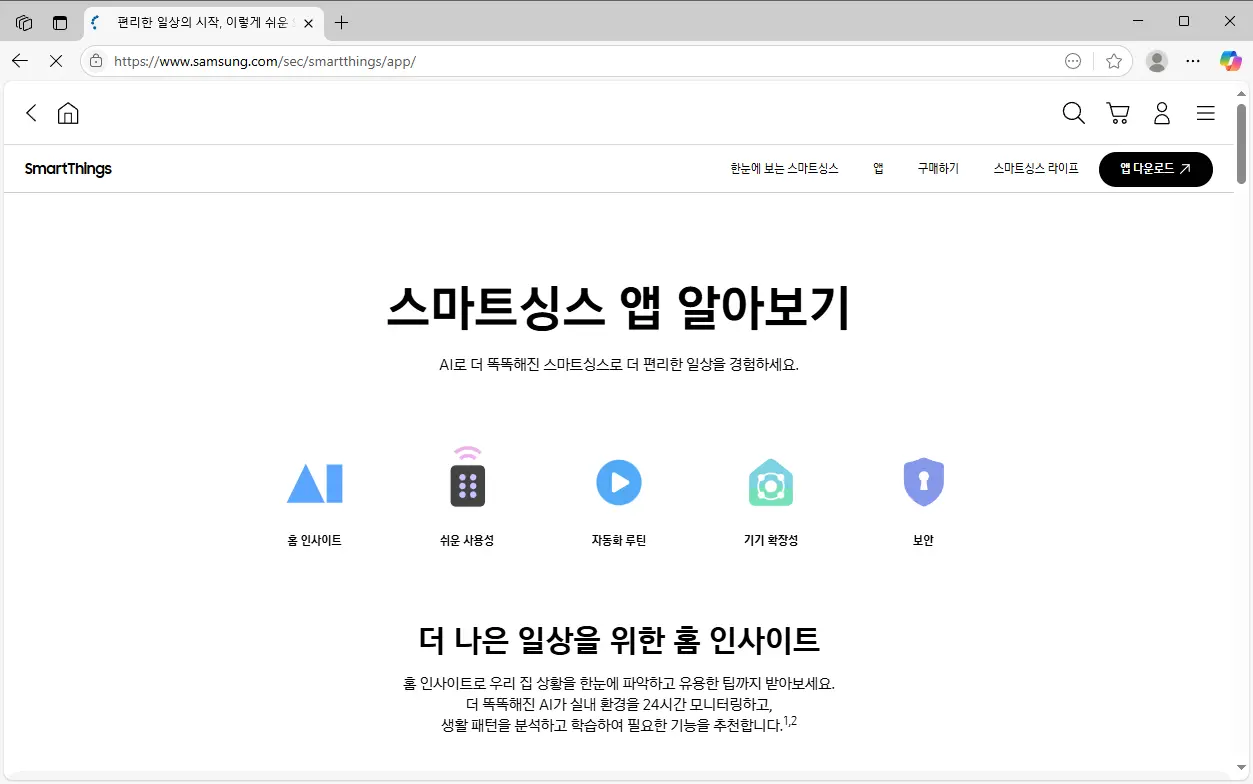Go to Samsung home via house icon
The width and height of the screenshot is (1253, 784).
pos(68,113)
